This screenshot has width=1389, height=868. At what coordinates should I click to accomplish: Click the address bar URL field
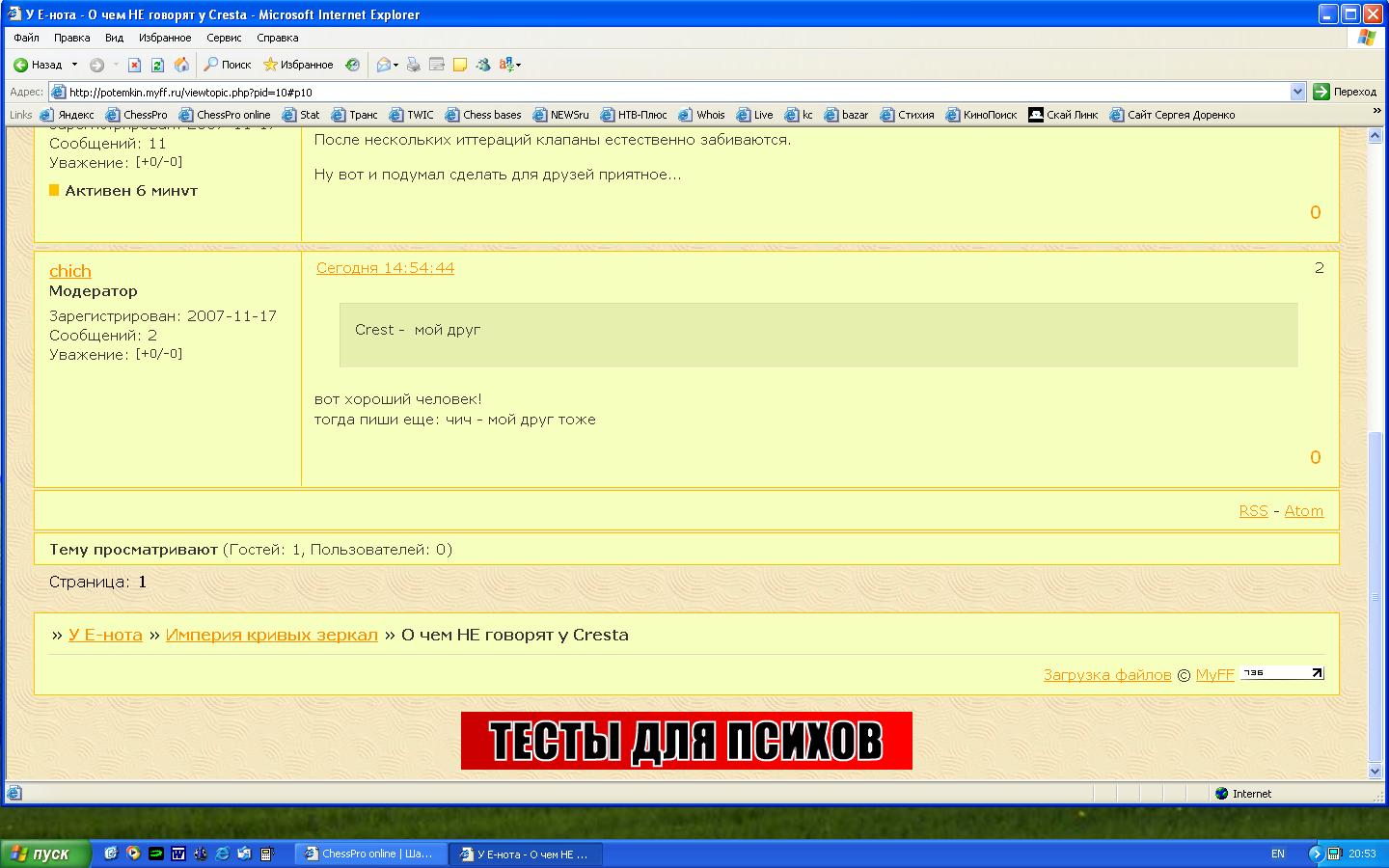coord(675,93)
